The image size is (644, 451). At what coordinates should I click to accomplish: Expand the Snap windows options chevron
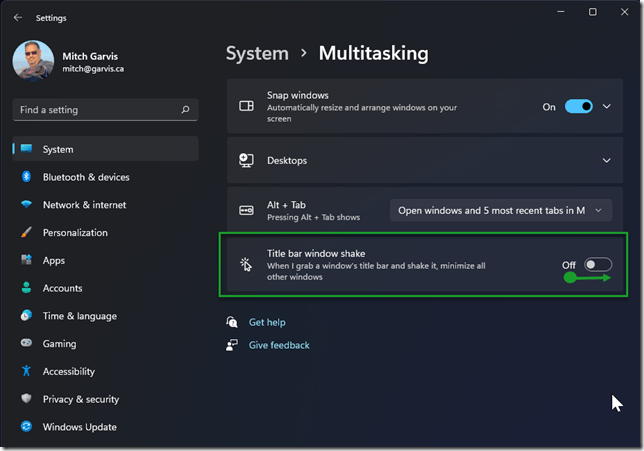coord(607,107)
